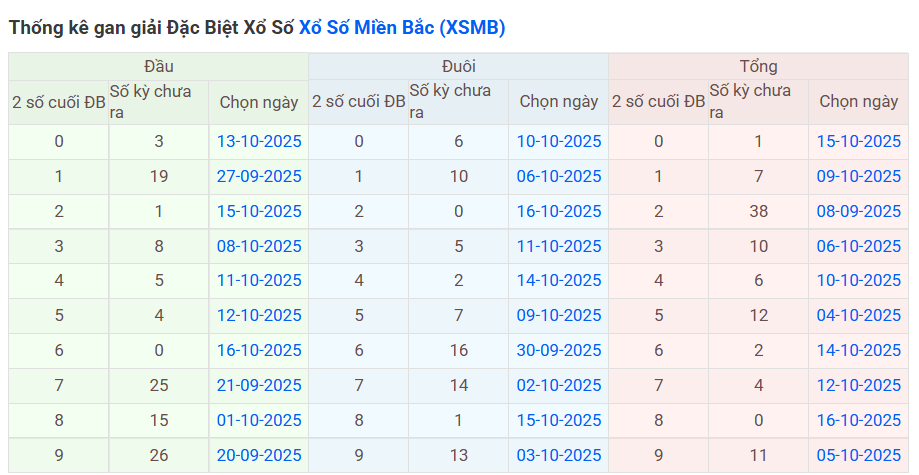Select 12-10-2025 in the Đầu section
This screenshot has width=919, height=475.
click(259, 315)
